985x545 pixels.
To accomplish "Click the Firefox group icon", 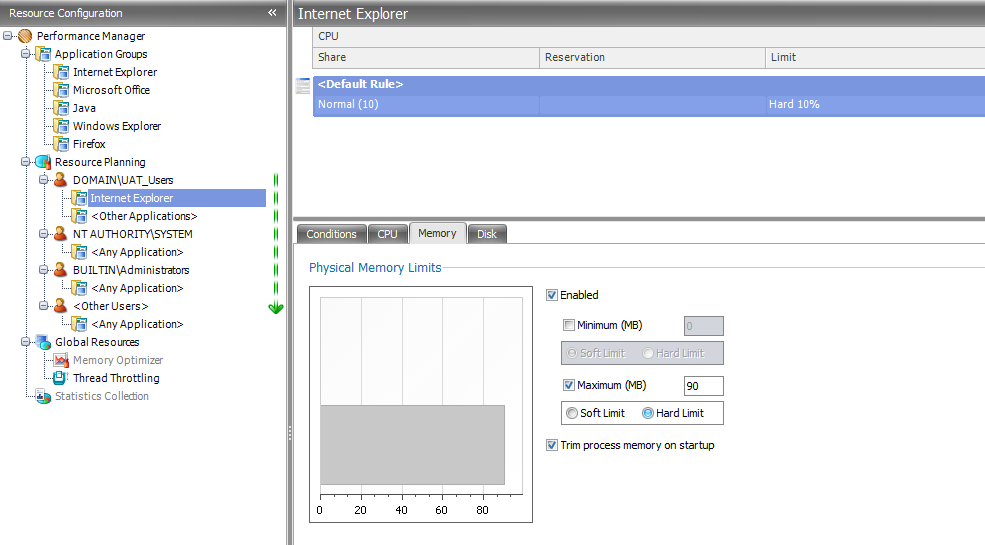I will (61, 144).
